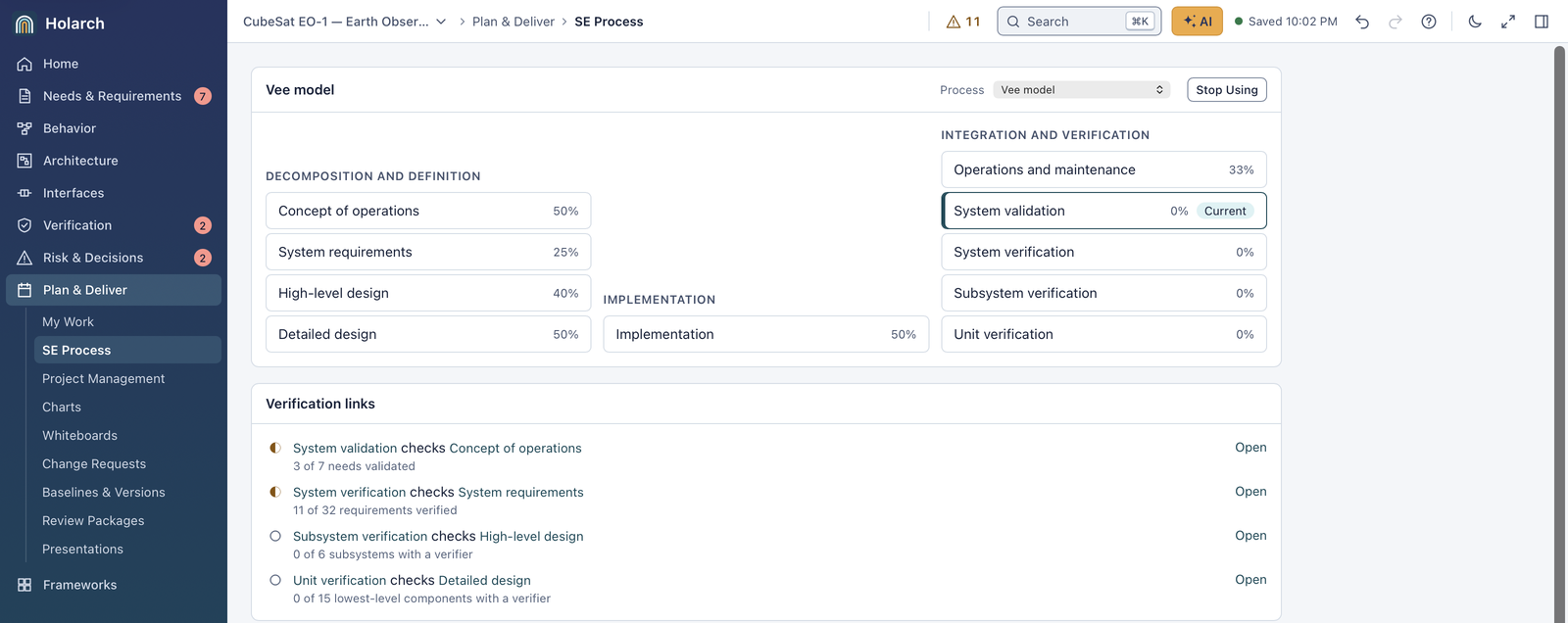Select the Concept of operations phase
This screenshot has height=623, width=1568.
[428, 211]
